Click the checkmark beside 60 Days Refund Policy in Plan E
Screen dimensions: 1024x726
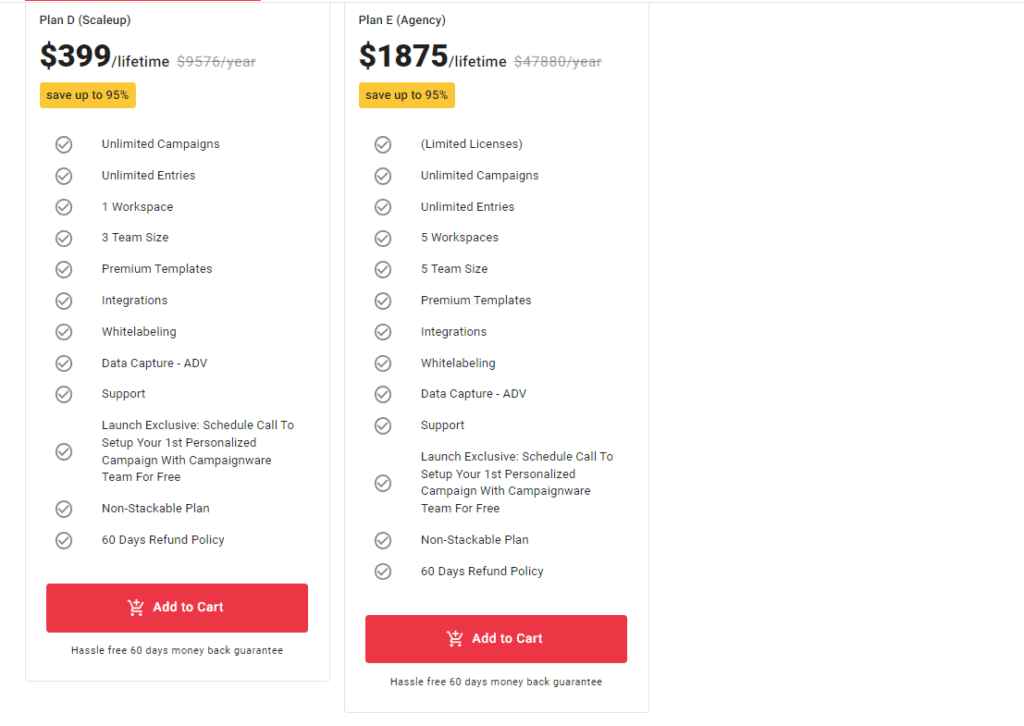pyautogui.click(x=383, y=571)
